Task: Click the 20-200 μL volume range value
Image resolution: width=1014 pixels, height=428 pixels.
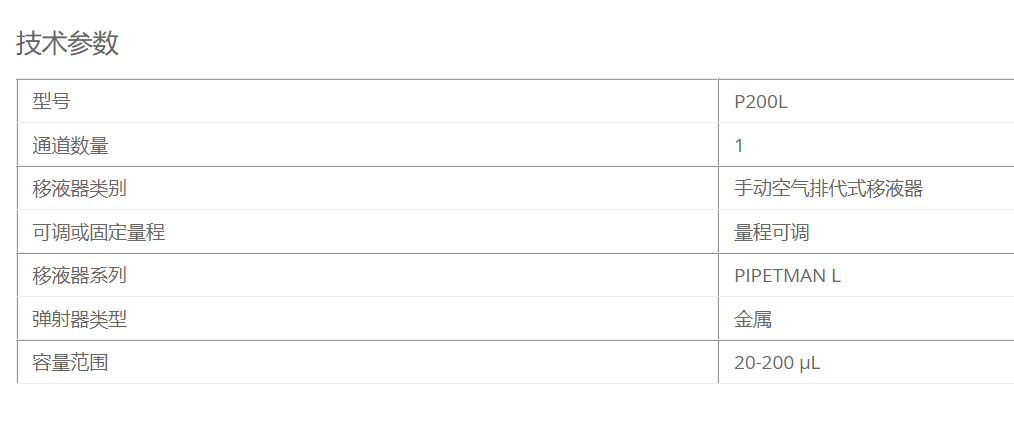Action: 777,363
